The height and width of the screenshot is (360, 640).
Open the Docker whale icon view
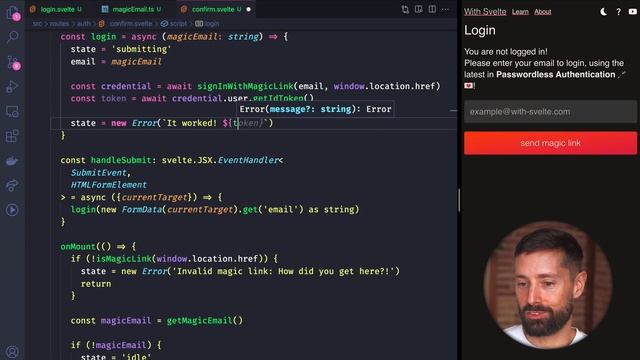click(12, 161)
